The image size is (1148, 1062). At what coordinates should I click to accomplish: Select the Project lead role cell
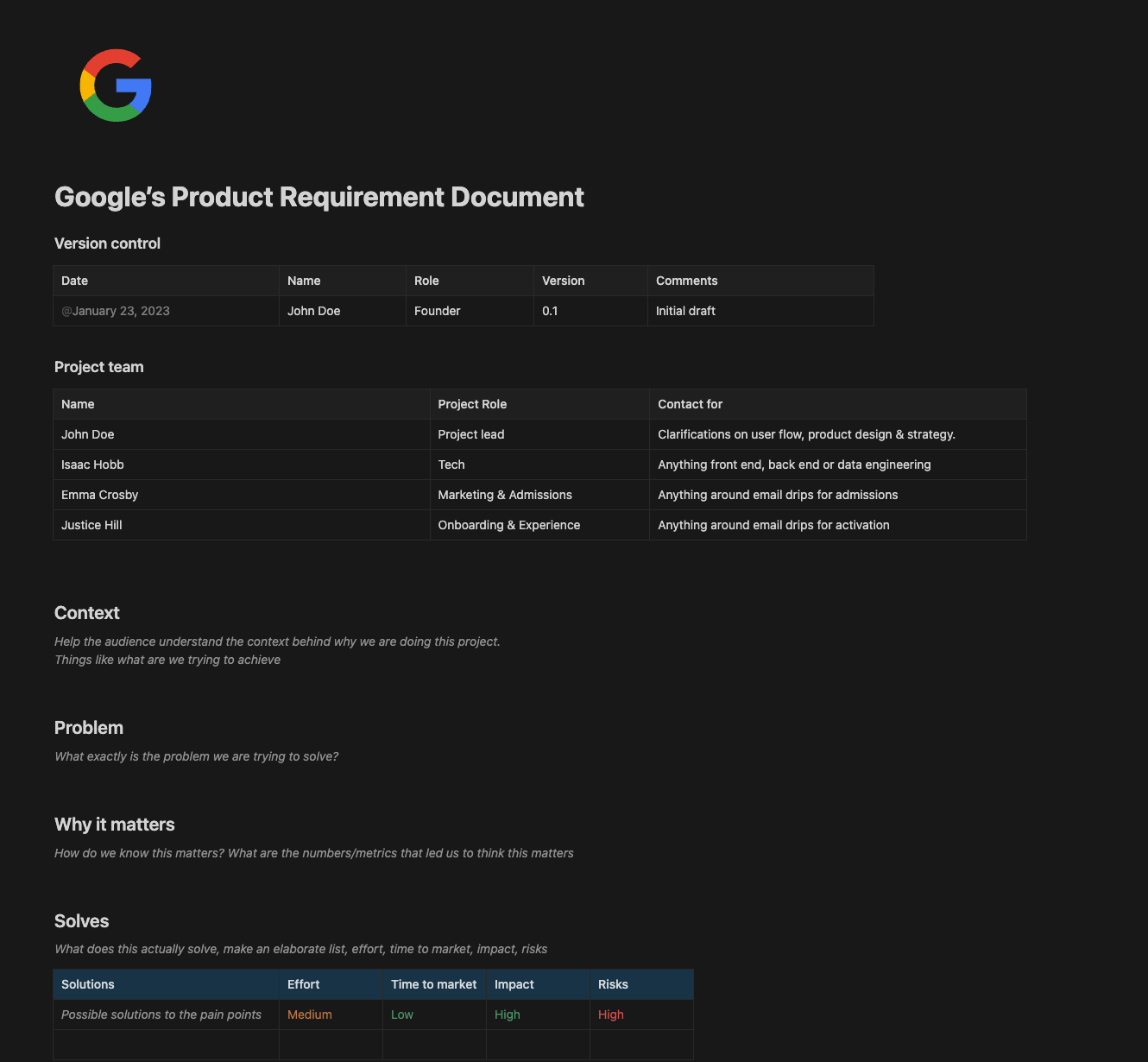coord(539,434)
